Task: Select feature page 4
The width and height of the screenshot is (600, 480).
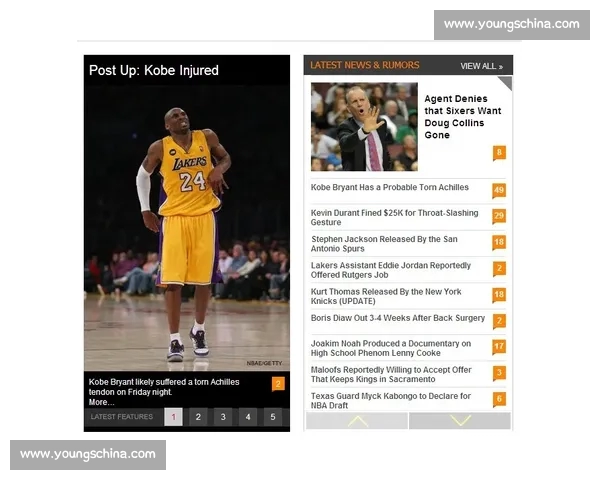Action: [248, 417]
